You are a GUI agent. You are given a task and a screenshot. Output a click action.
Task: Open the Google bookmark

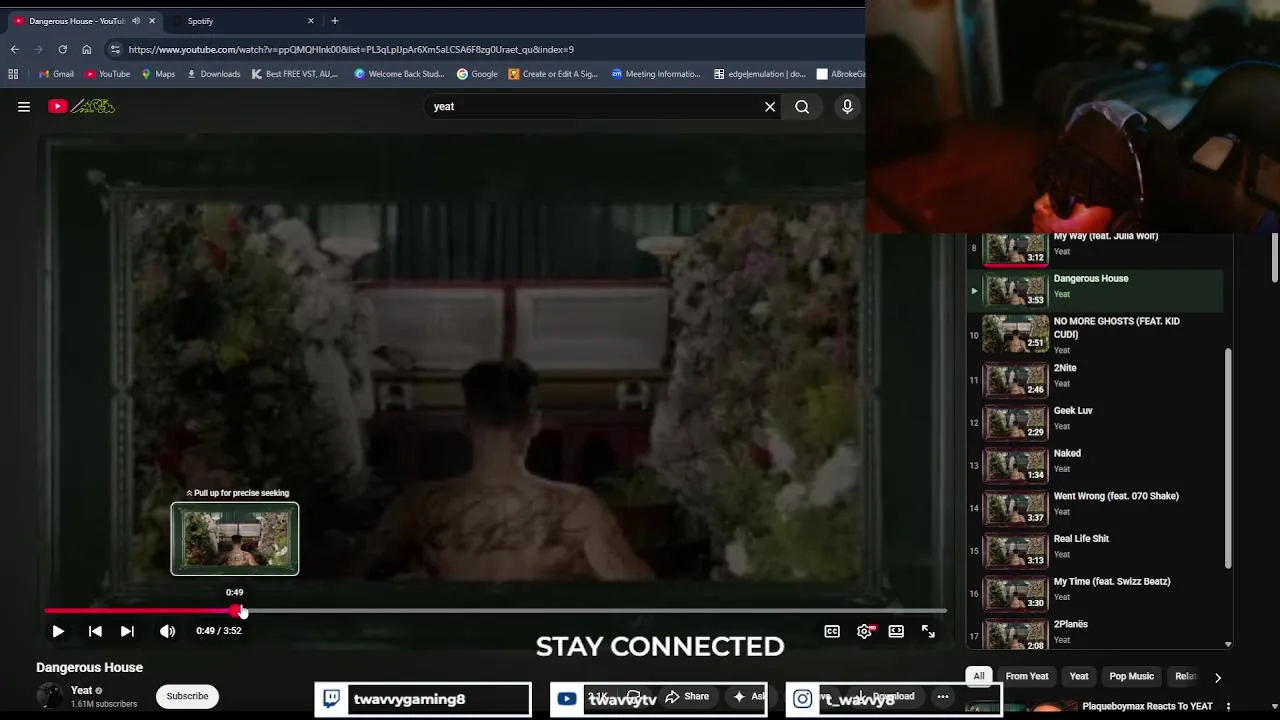pos(477,74)
